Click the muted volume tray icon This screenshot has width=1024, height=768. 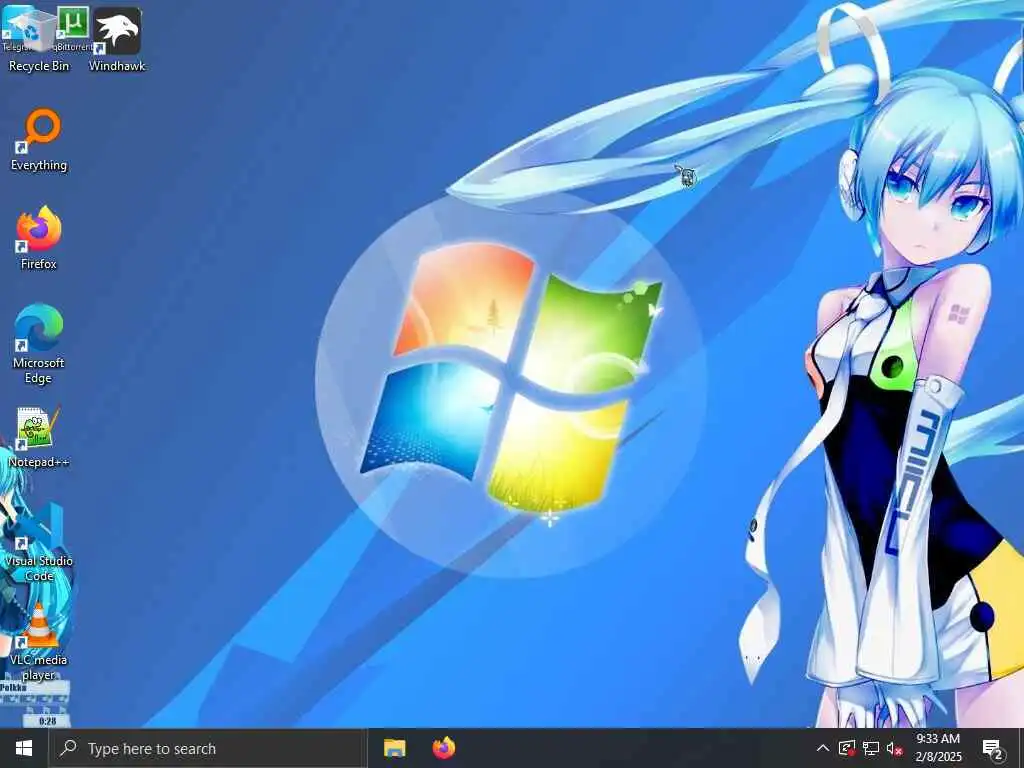click(x=895, y=748)
